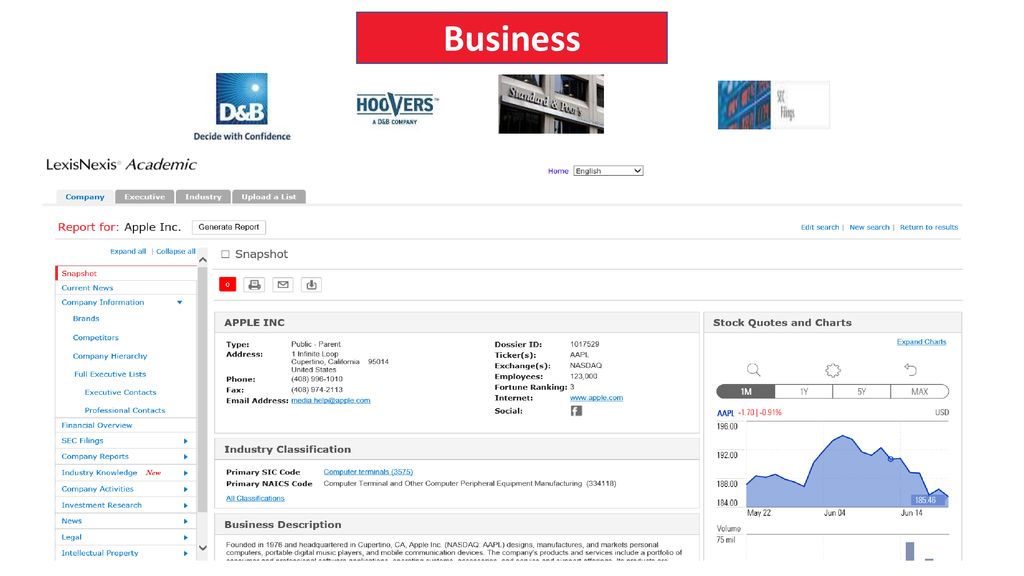
Task: Click the media.help@apple.com email link
Action: click(x=330, y=400)
